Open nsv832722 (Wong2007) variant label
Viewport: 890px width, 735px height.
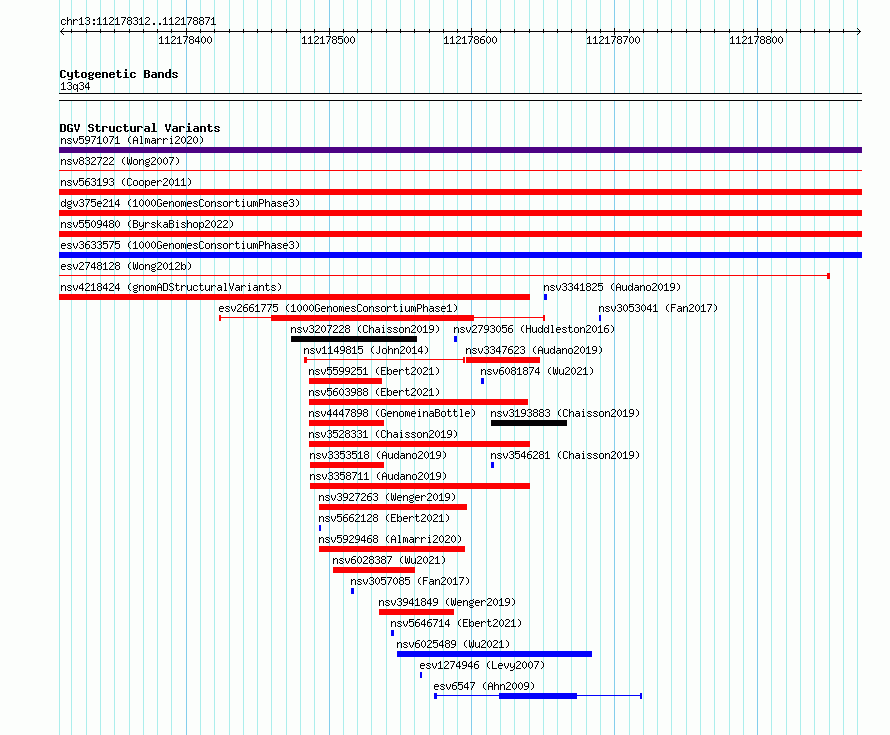click(120, 161)
